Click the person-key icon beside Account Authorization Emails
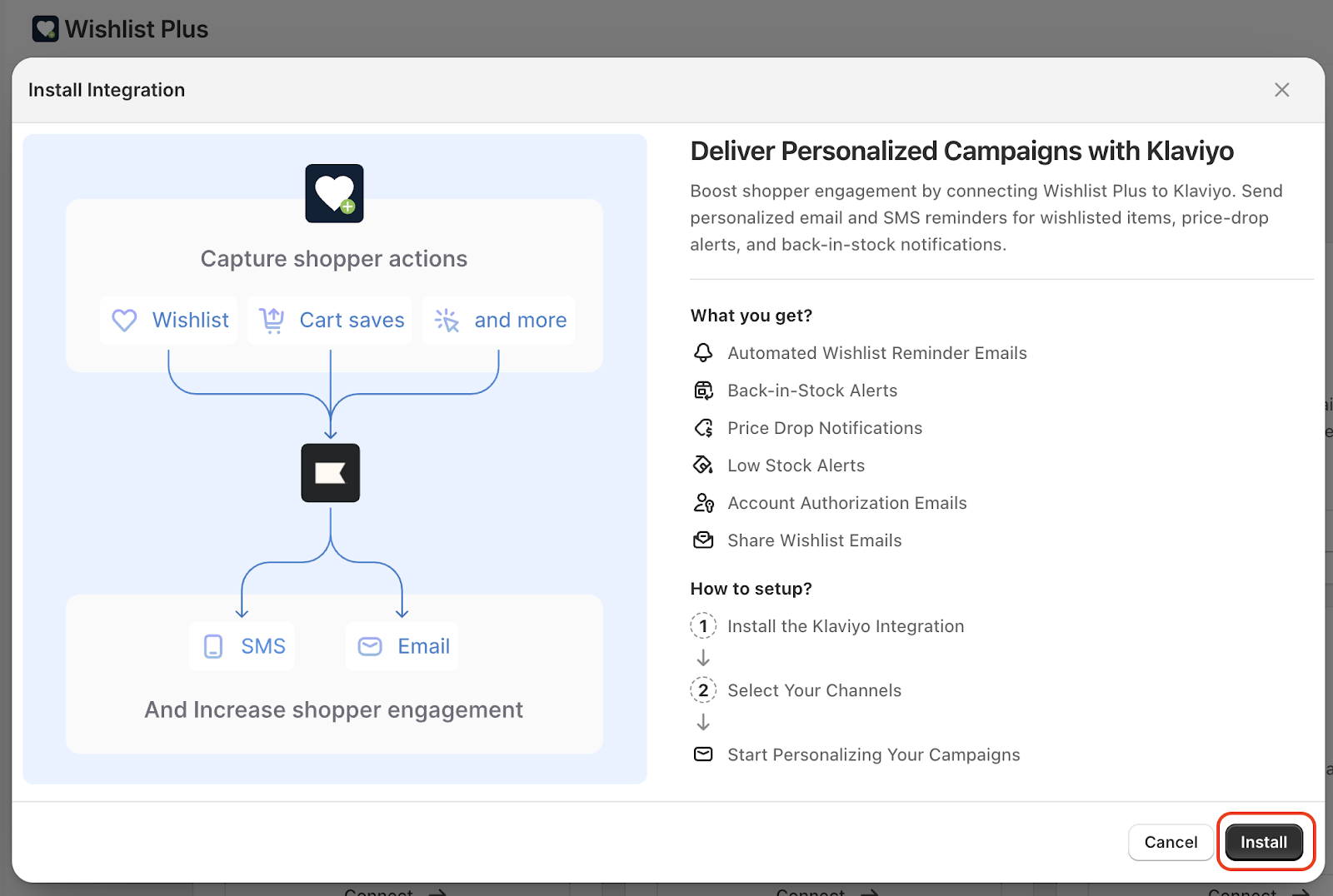Image resolution: width=1333 pixels, height=896 pixels. (703, 503)
